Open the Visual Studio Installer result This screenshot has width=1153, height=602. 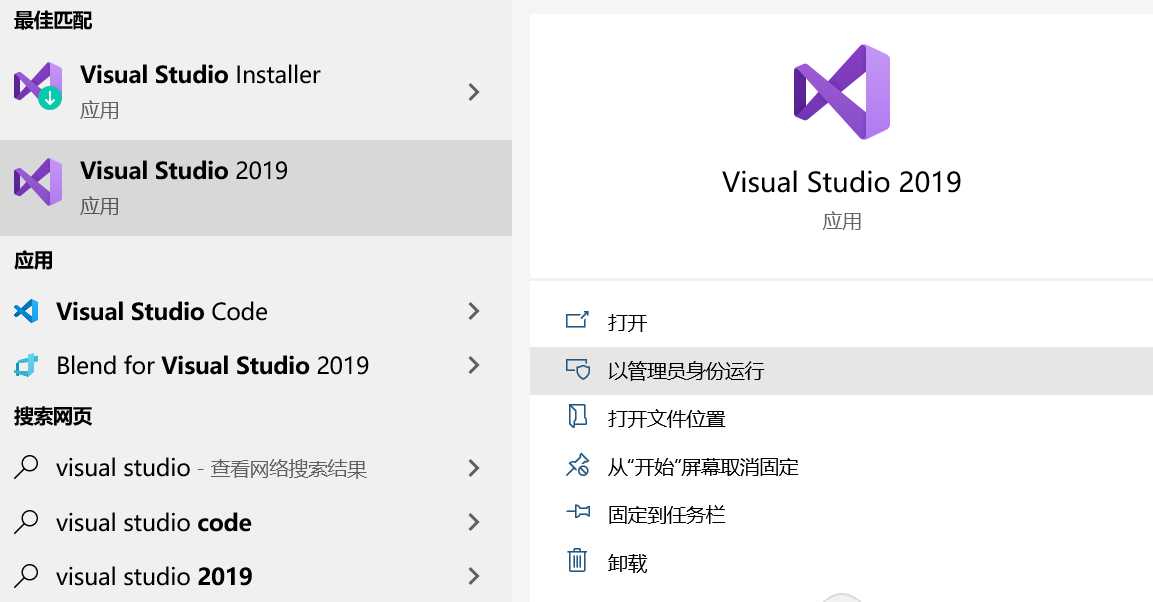256,92
